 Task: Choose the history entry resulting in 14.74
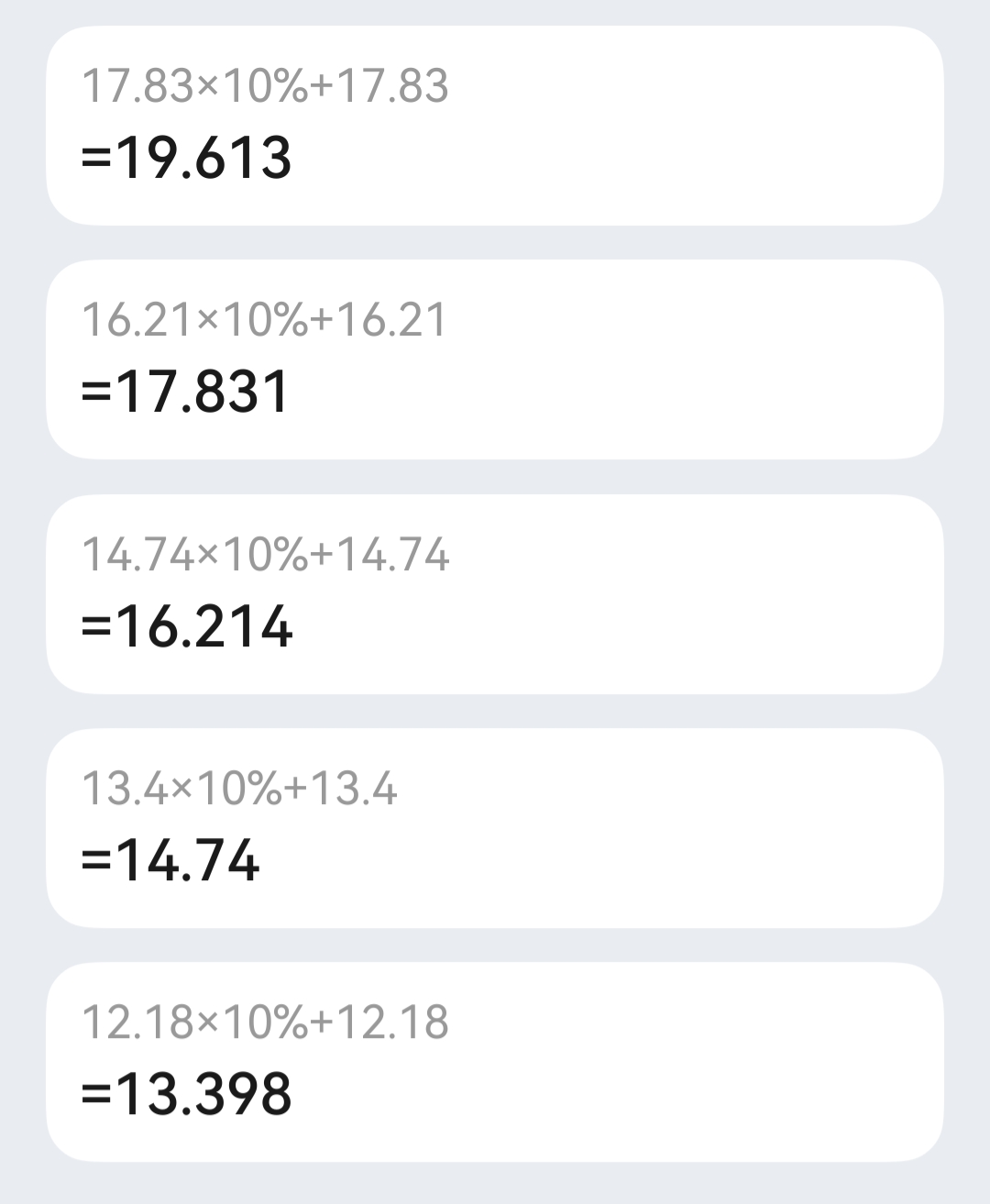tap(495, 828)
